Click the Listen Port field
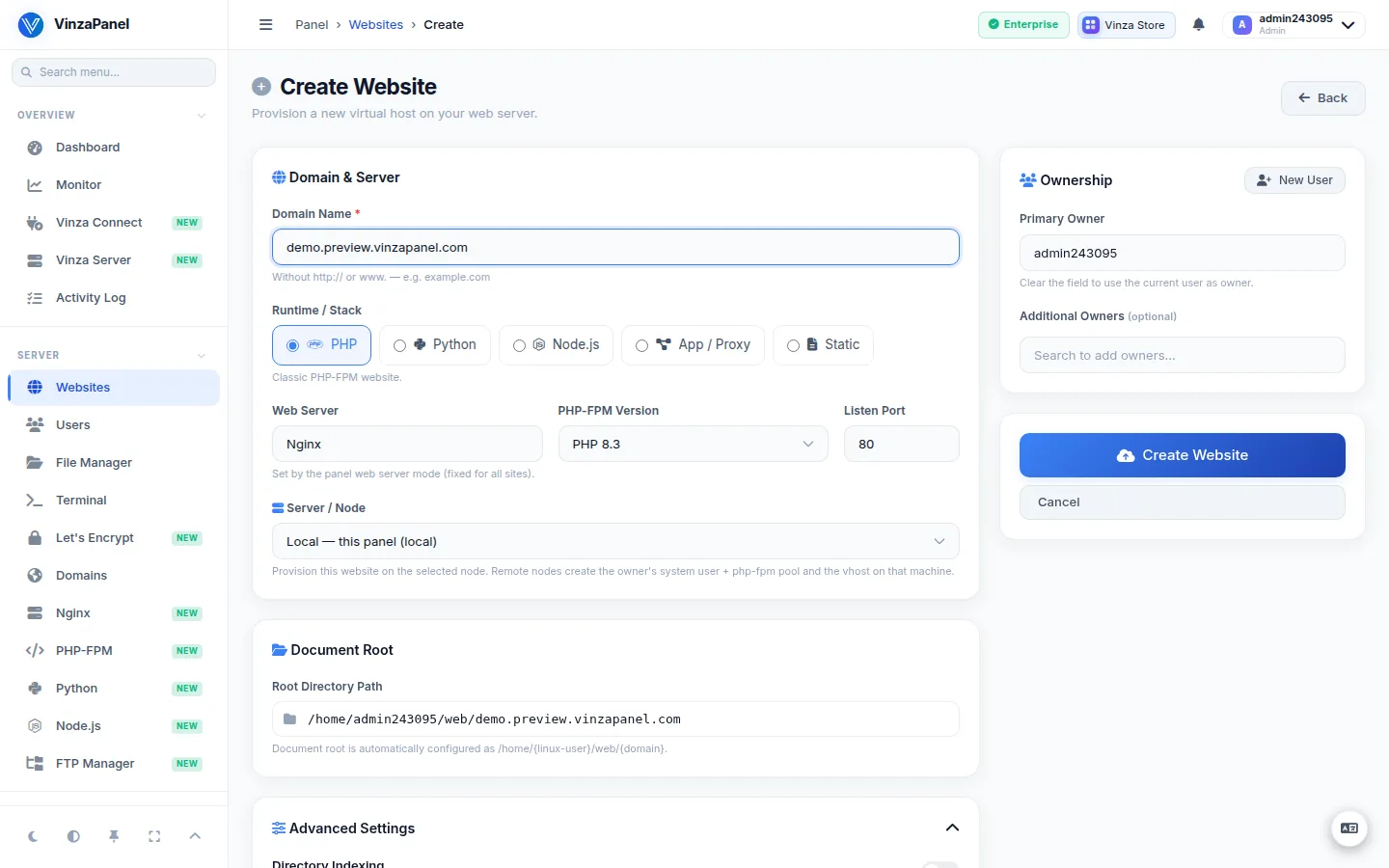The image size is (1389, 868). click(x=901, y=444)
